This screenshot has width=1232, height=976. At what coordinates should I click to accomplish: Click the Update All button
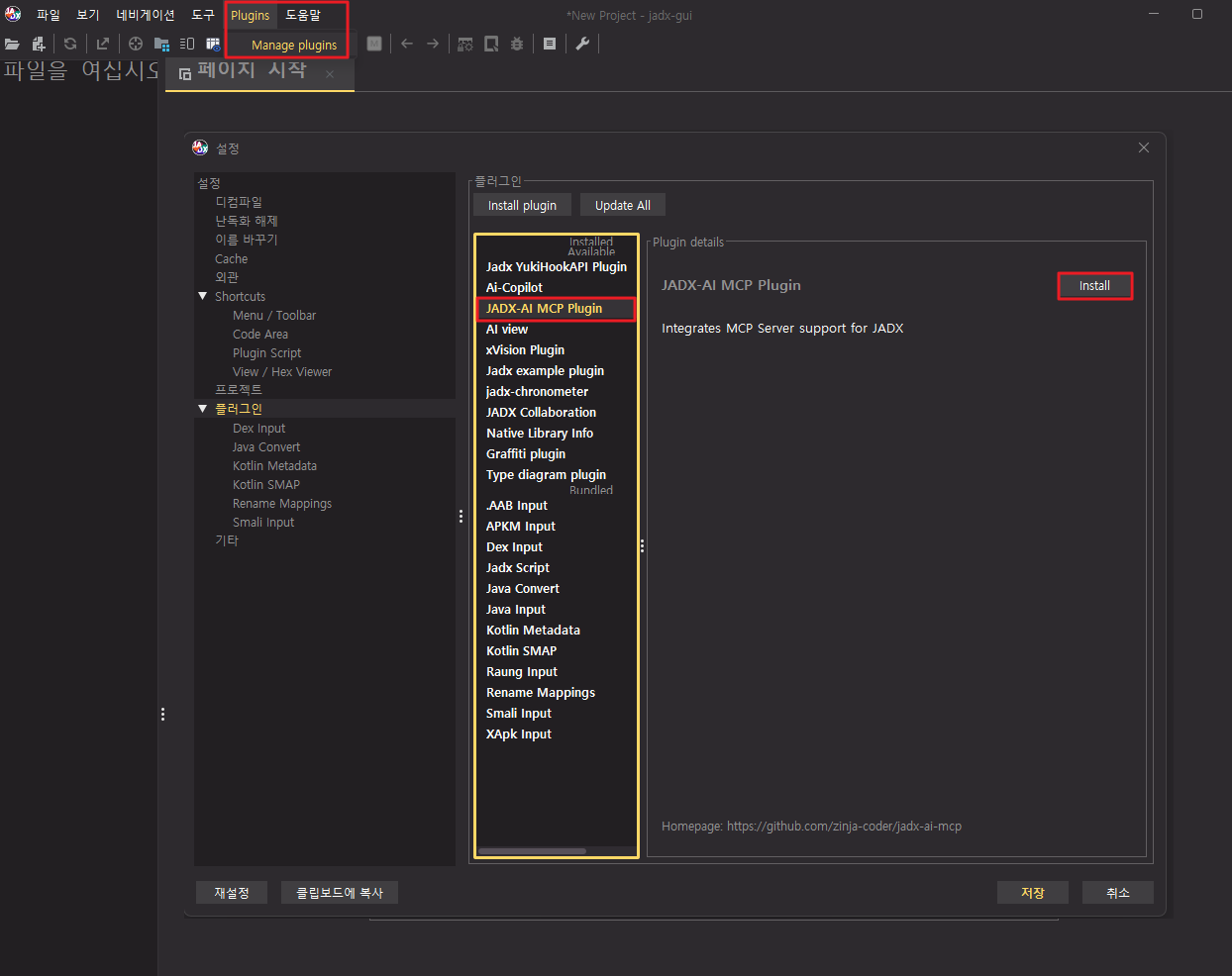coord(622,205)
